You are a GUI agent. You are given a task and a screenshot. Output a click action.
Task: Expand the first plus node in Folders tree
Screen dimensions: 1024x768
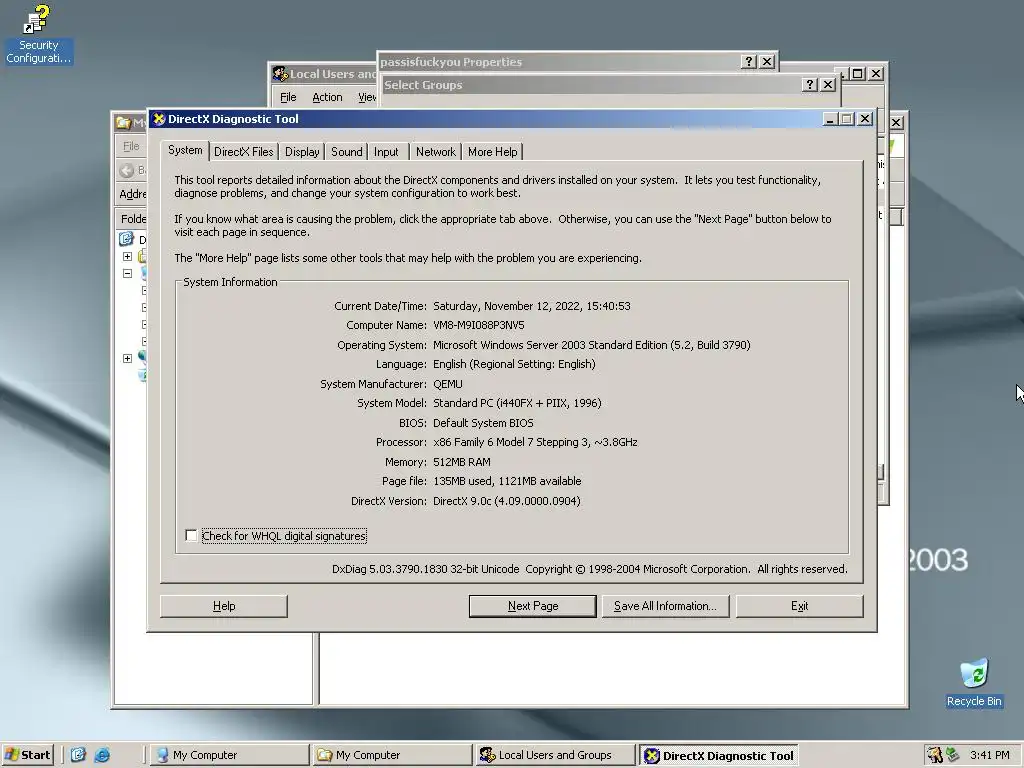(x=127, y=257)
